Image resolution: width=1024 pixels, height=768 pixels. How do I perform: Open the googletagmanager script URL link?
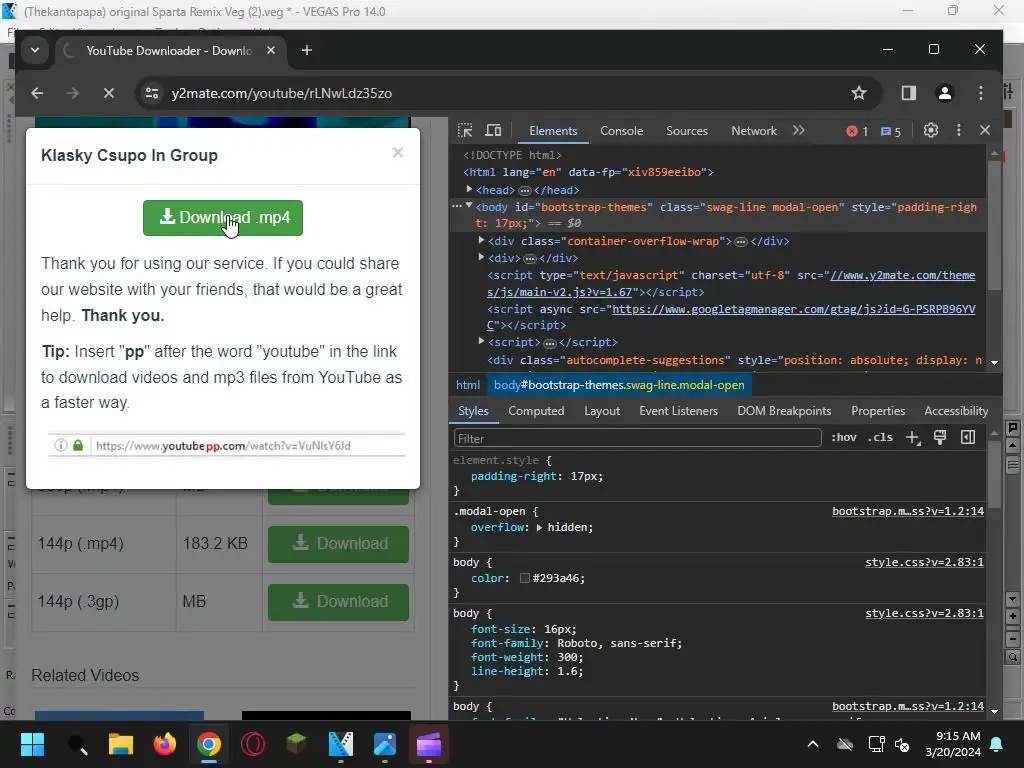pyautogui.click(x=731, y=317)
